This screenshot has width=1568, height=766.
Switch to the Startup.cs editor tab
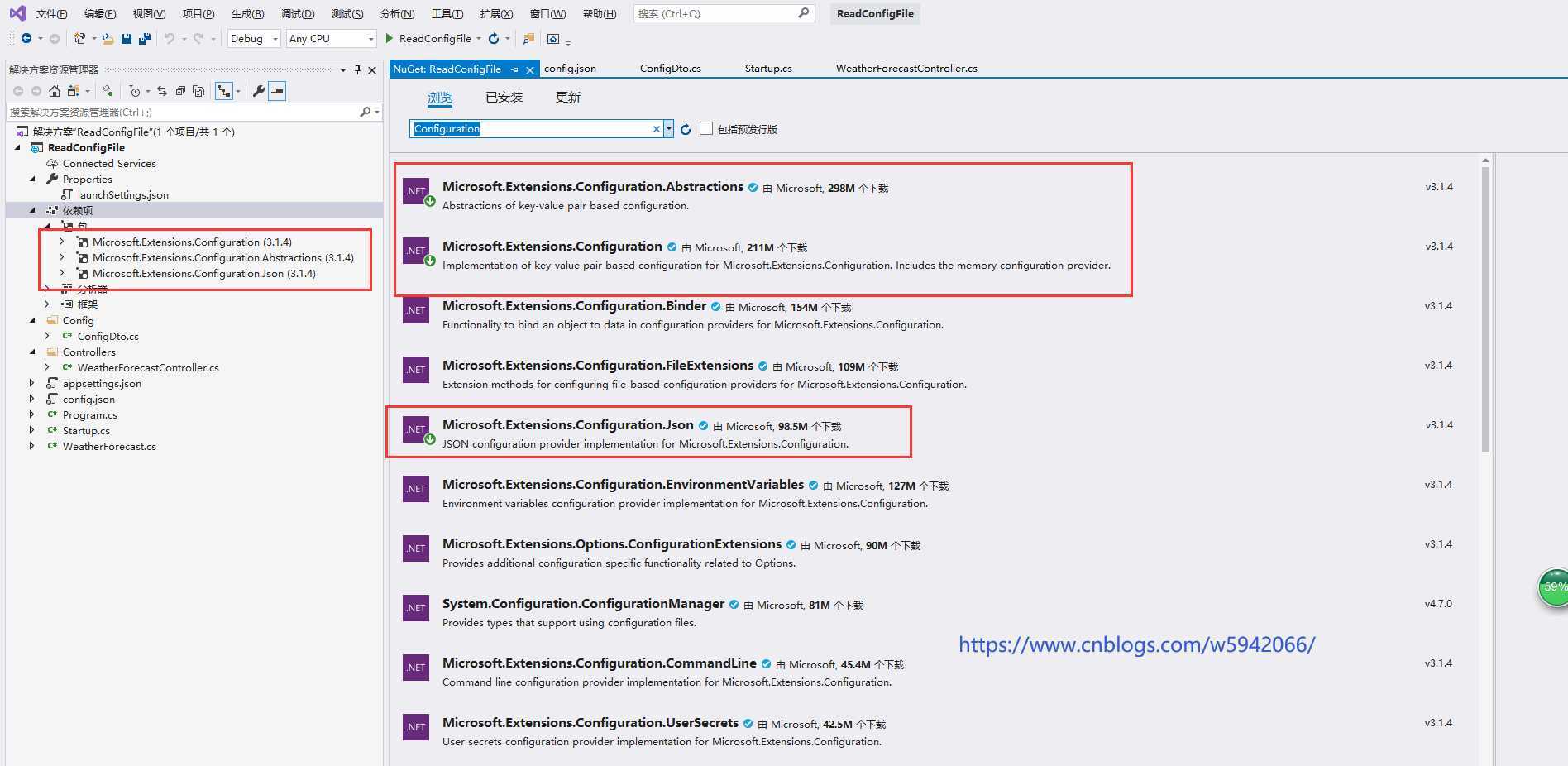click(768, 69)
